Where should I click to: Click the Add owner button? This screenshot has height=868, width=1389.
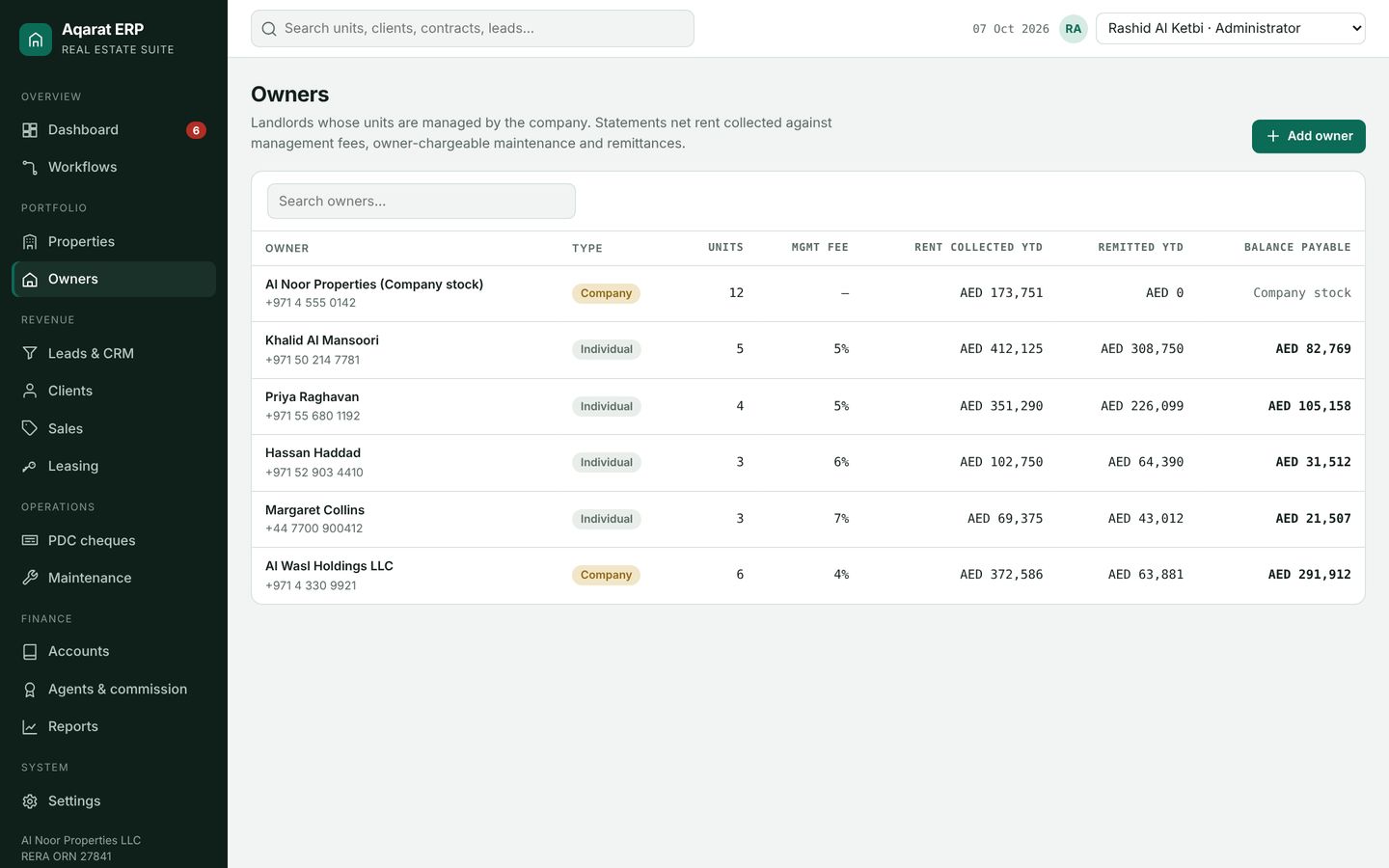[x=1309, y=136]
